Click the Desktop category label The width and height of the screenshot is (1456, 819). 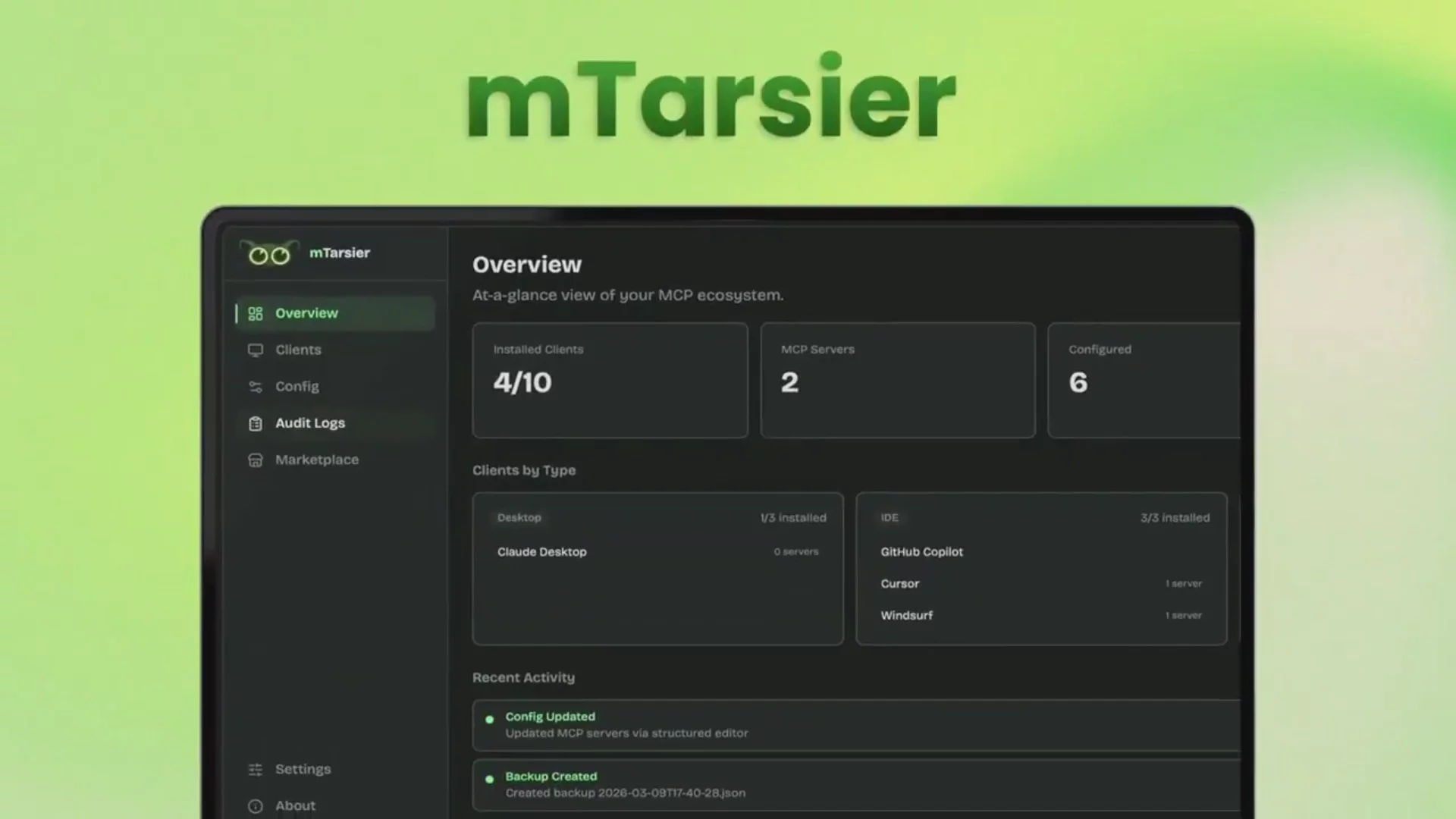(519, 518)
